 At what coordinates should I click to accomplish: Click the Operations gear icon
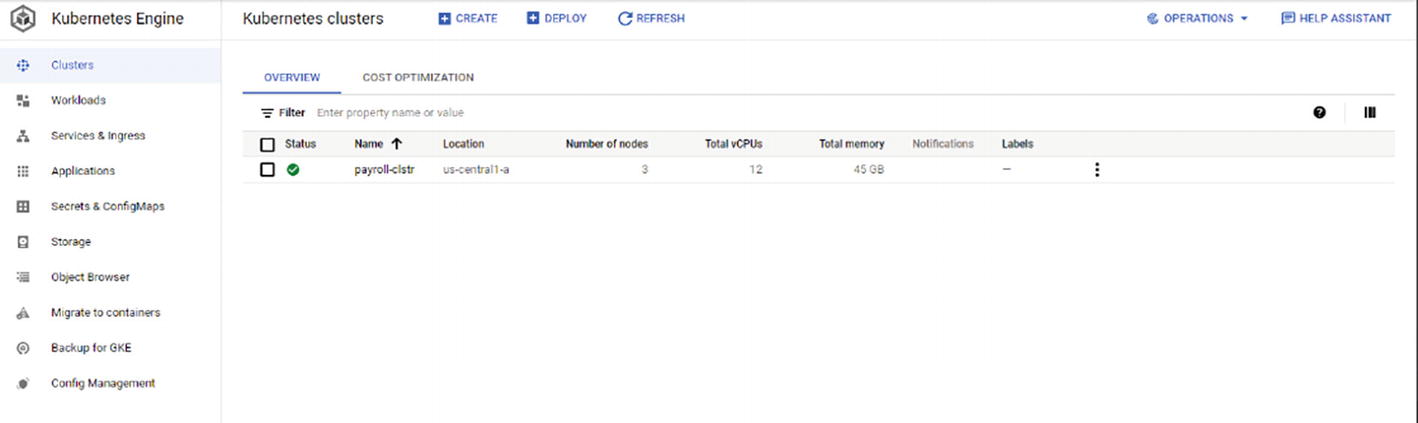tap(1152, 18)
